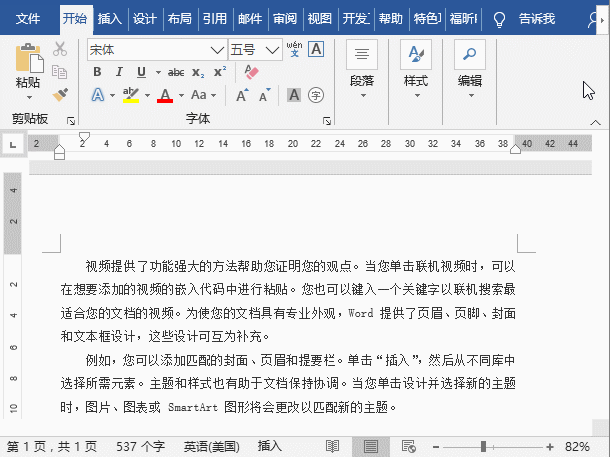This screenshot has width=610, height=457.
Task: Open the phonetic guide (wén) tool
Action: pos(294,49)
